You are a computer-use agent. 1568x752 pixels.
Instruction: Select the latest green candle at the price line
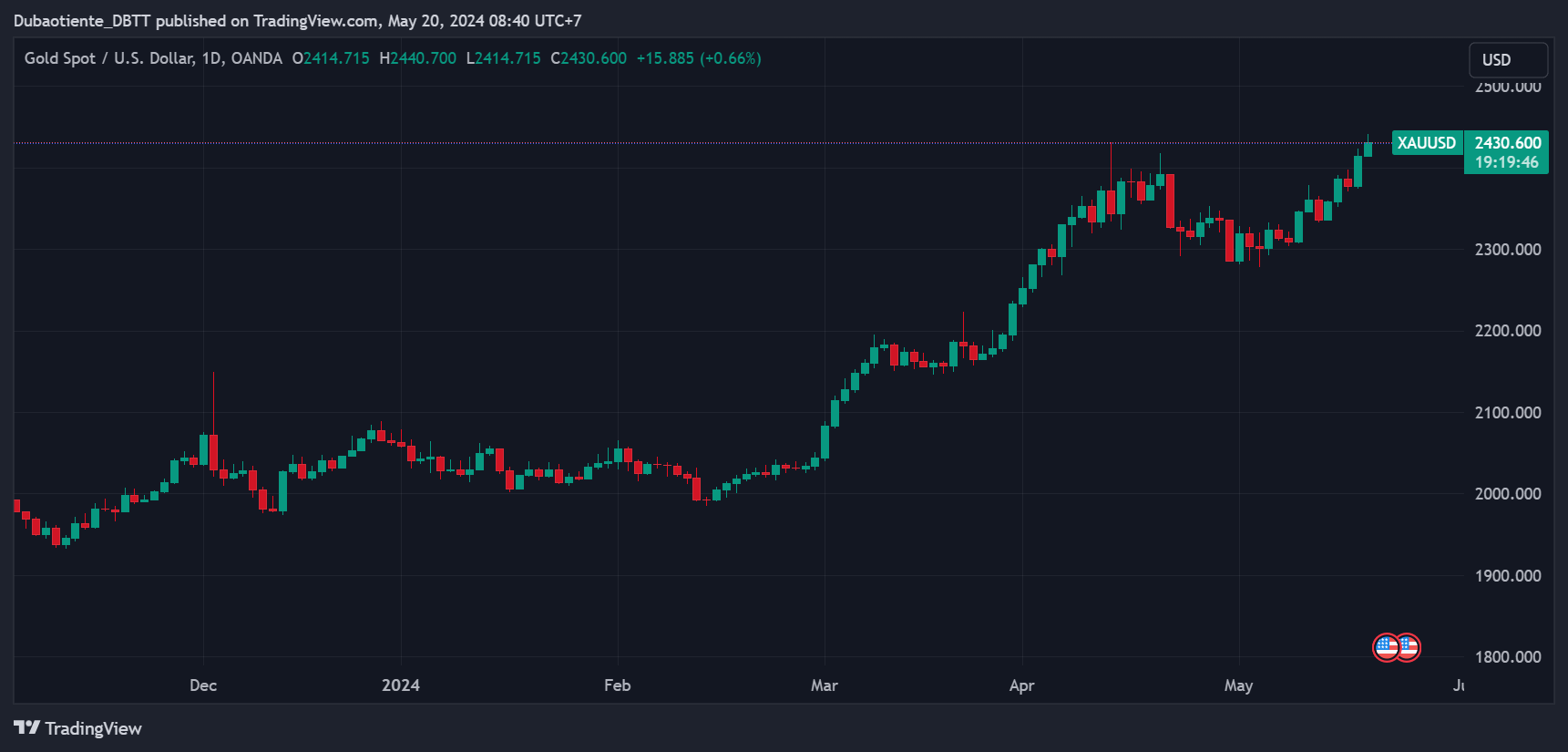click(x=1368, y=148)
